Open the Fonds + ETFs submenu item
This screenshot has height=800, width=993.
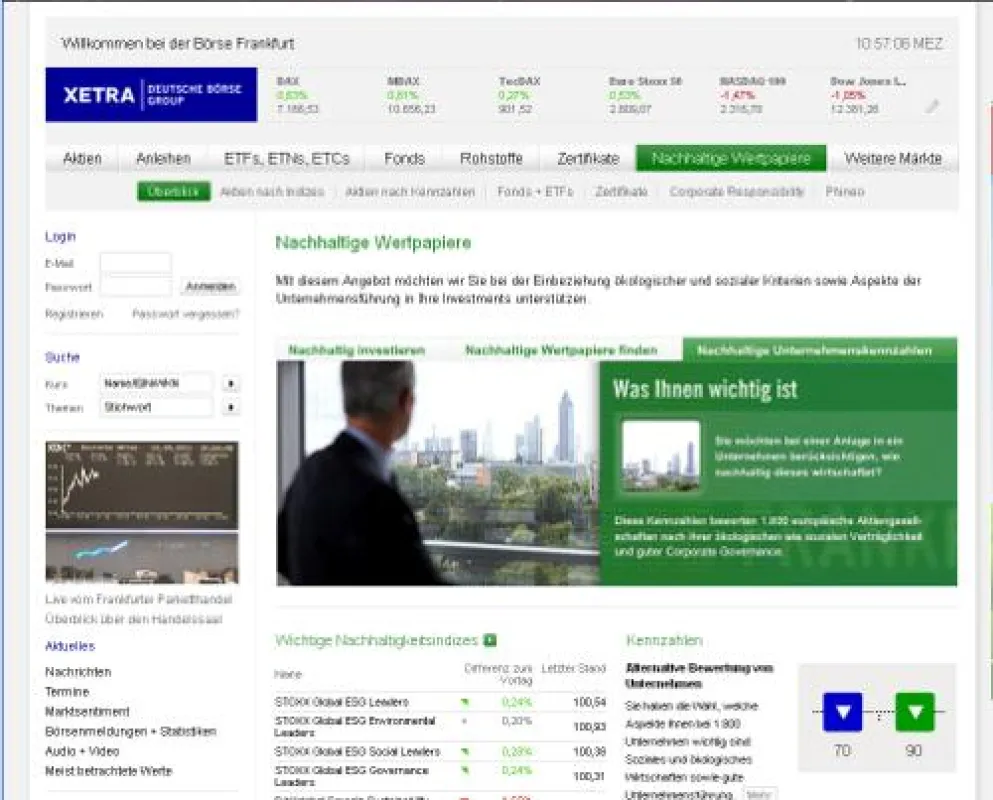point(535,191)
